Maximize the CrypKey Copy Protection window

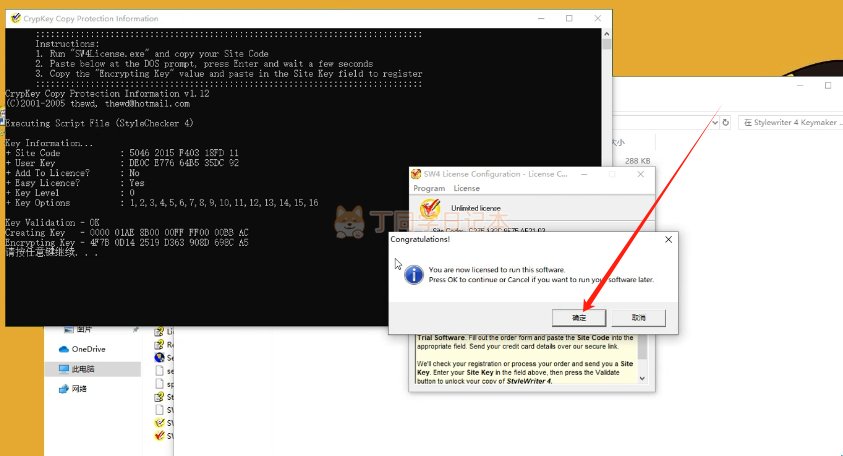click(x=569, y=18)
